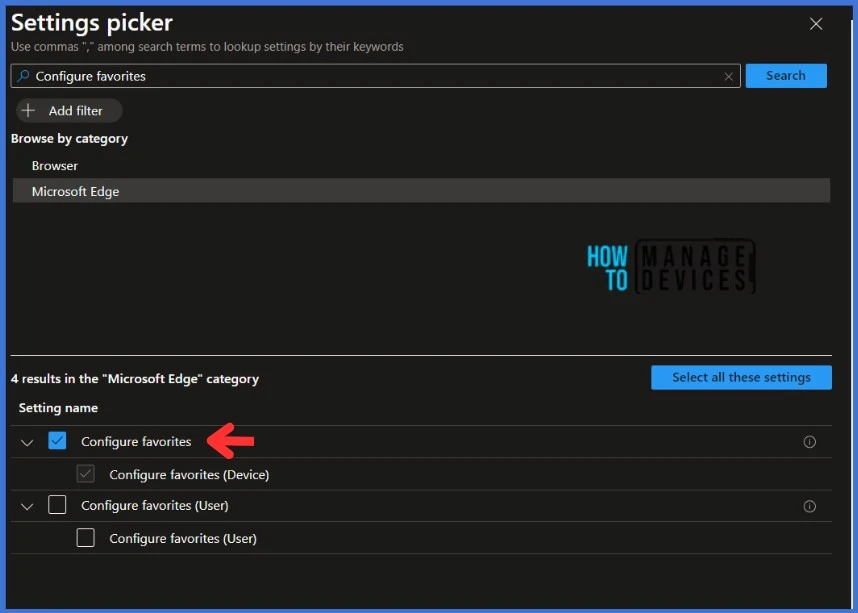Toggle the Configure favorites (Device) checkbox
This screenshot has height=613, width=858.
tap(85, 474)
